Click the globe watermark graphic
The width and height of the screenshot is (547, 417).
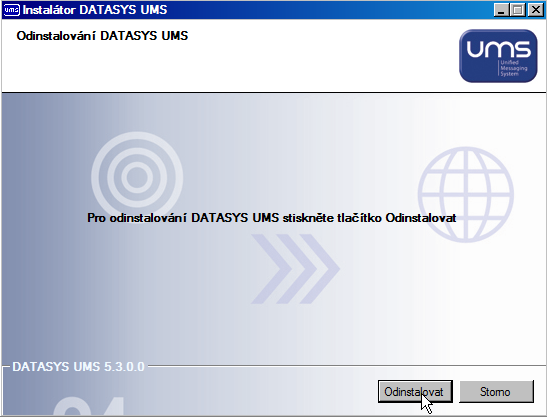(x=466, y=194)
